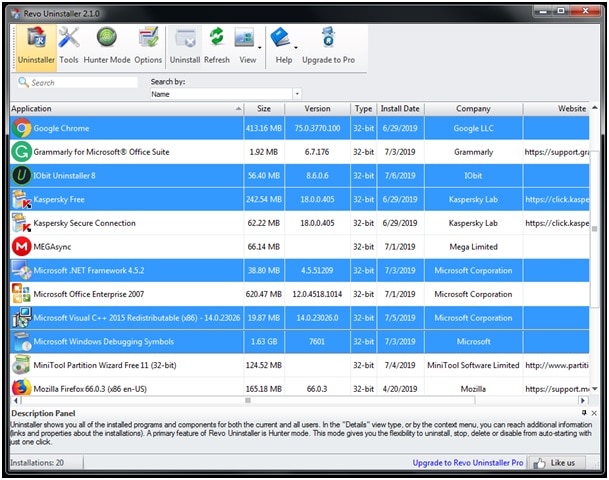Expand the Help dropdown arrow
The height and width of the screenshot is (480, 609).
pyautogui.click(x=296, y=48)
